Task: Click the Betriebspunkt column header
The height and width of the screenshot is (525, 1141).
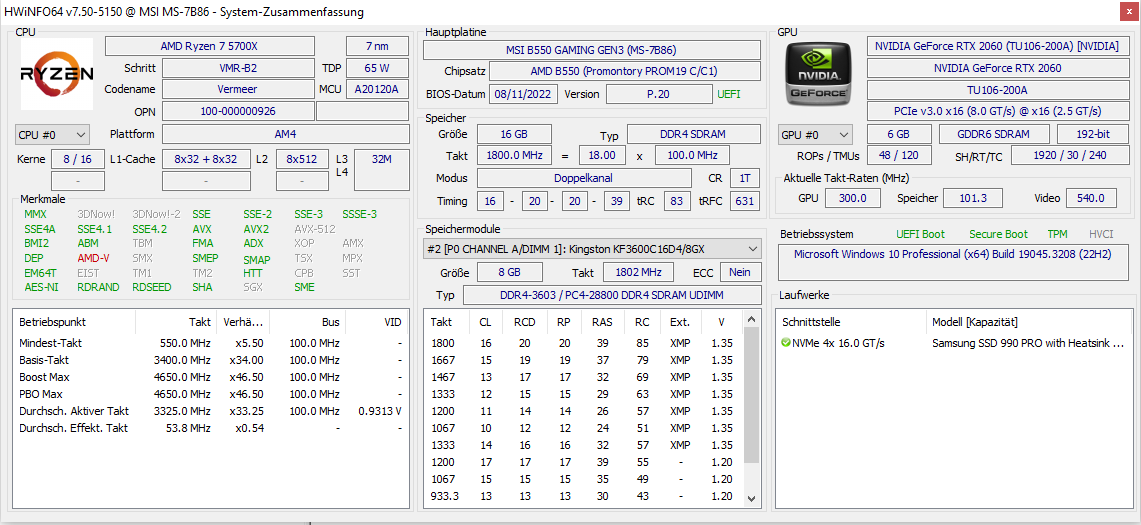Action: pos(75,322)
